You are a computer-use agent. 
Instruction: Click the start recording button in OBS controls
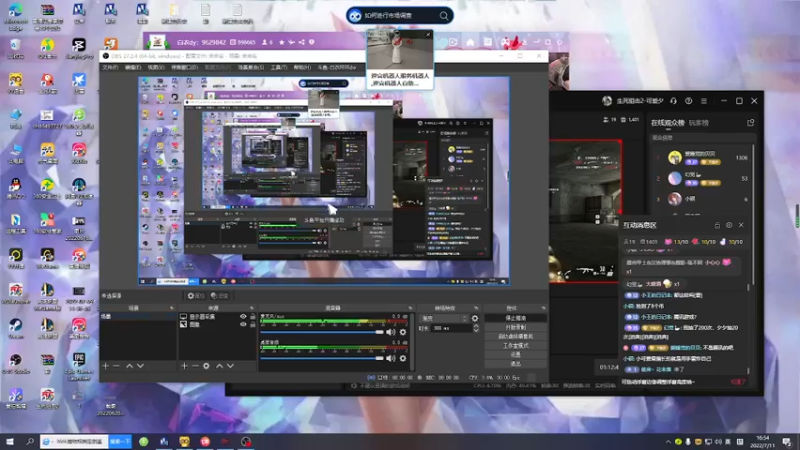pos(515,327)
